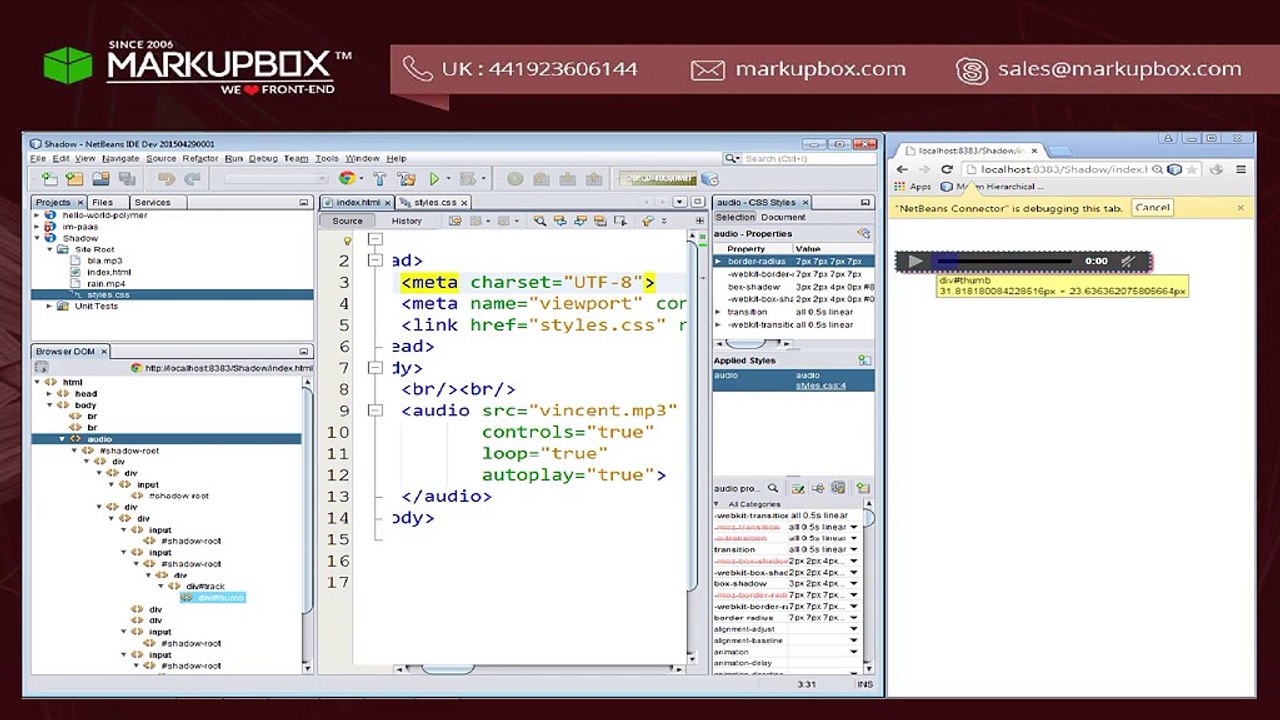Click the audio player seek track
1280x720 pixels.
click(x=1005, y=261)
